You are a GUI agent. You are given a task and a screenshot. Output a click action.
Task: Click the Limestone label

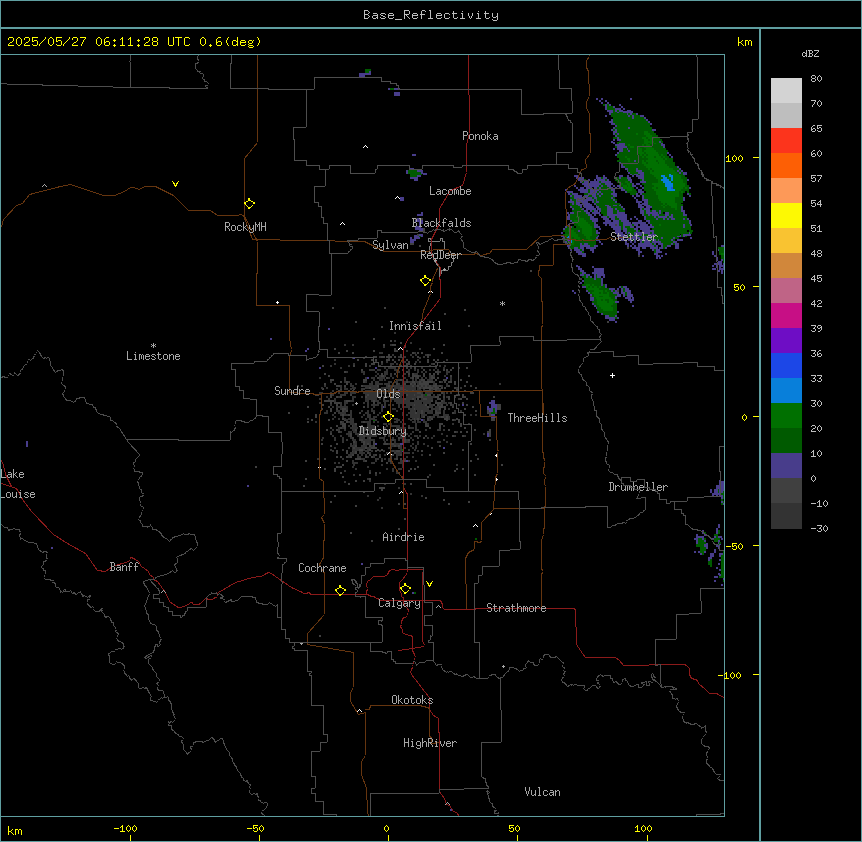[x=153, y=356]
